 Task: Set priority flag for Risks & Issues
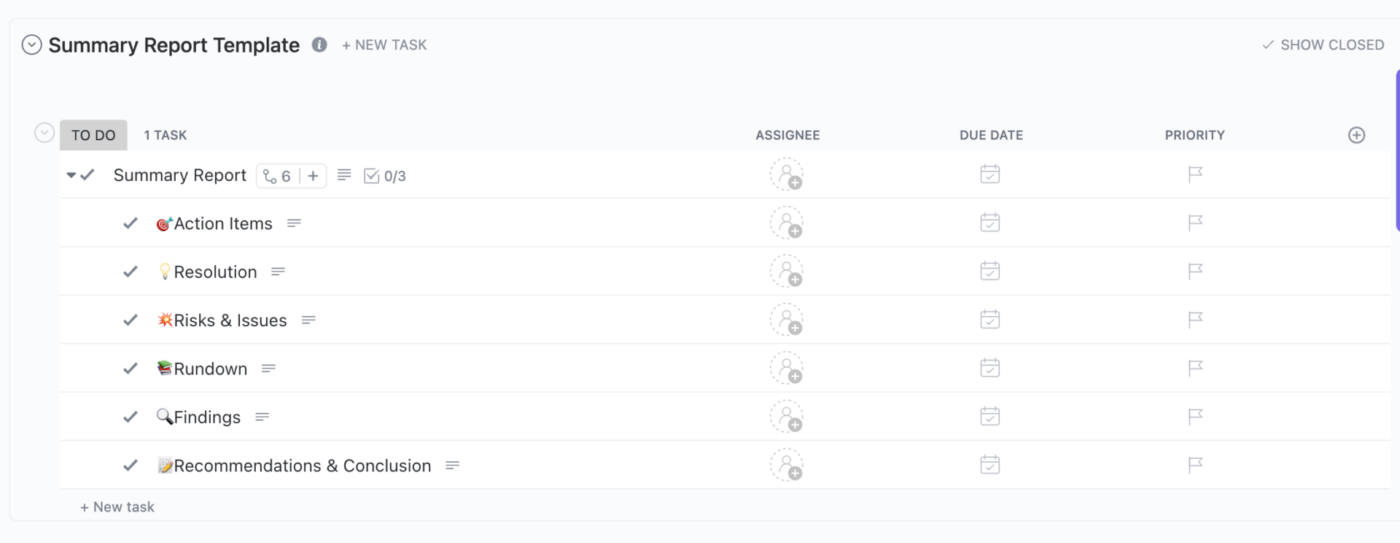(1195, 320)
